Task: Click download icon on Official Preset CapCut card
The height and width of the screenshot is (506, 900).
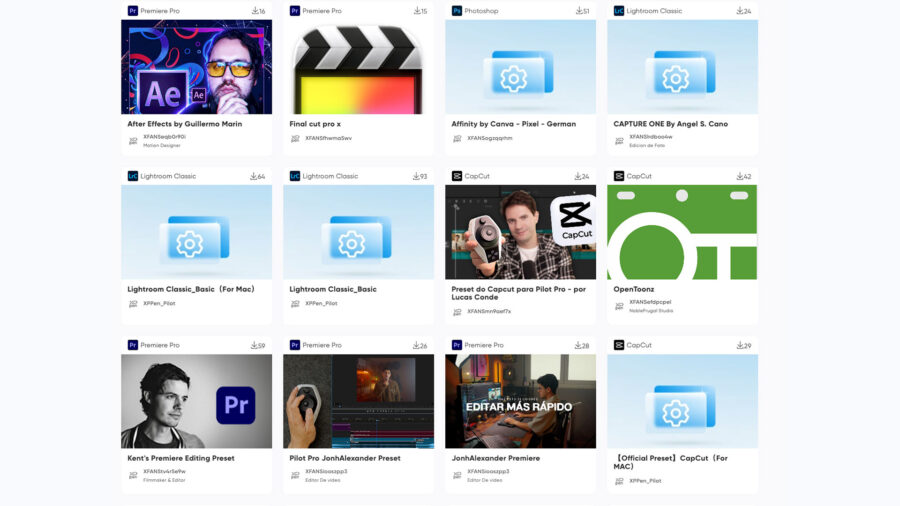Action: [x=740, y=345]
